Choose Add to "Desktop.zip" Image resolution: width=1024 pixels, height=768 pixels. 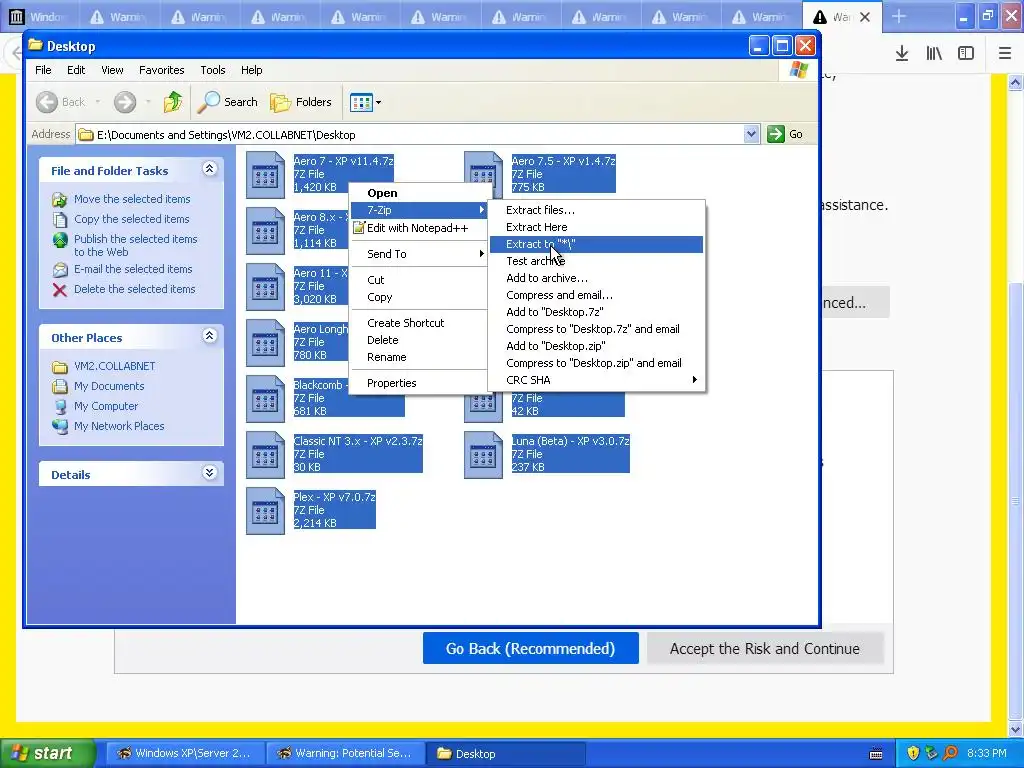596,345
